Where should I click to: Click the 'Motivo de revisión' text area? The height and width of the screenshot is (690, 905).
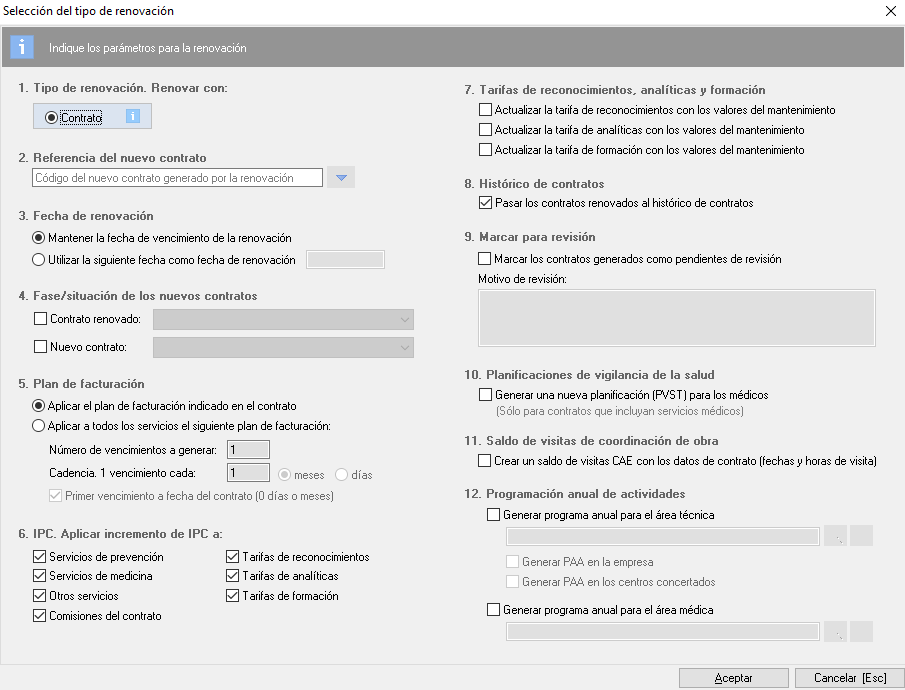pos(677,318)
